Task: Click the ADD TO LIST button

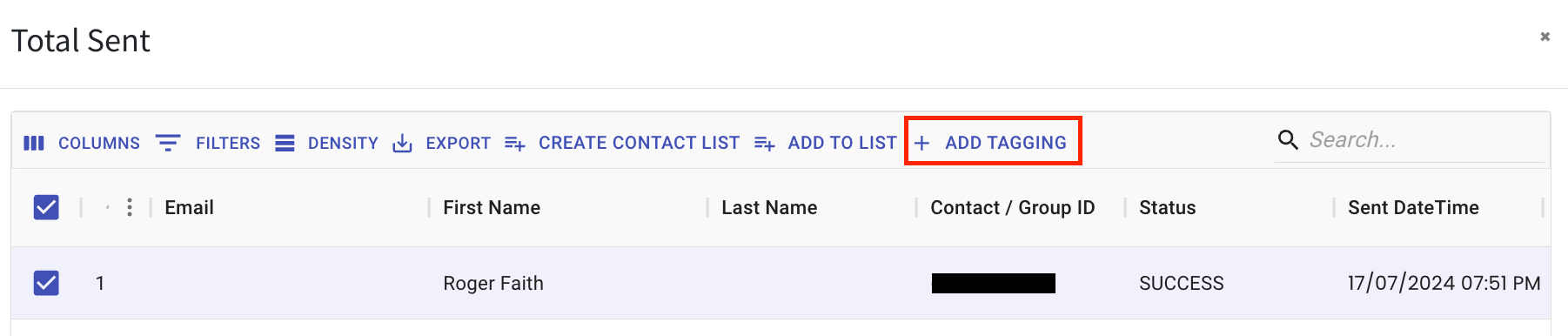Action: click(x=826, y=143)
